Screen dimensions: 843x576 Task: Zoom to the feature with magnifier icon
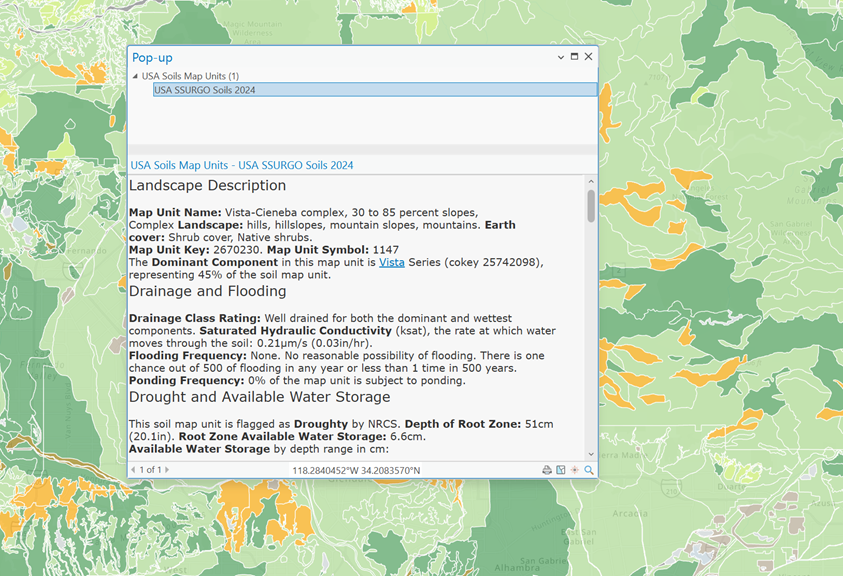pos(589,470)
